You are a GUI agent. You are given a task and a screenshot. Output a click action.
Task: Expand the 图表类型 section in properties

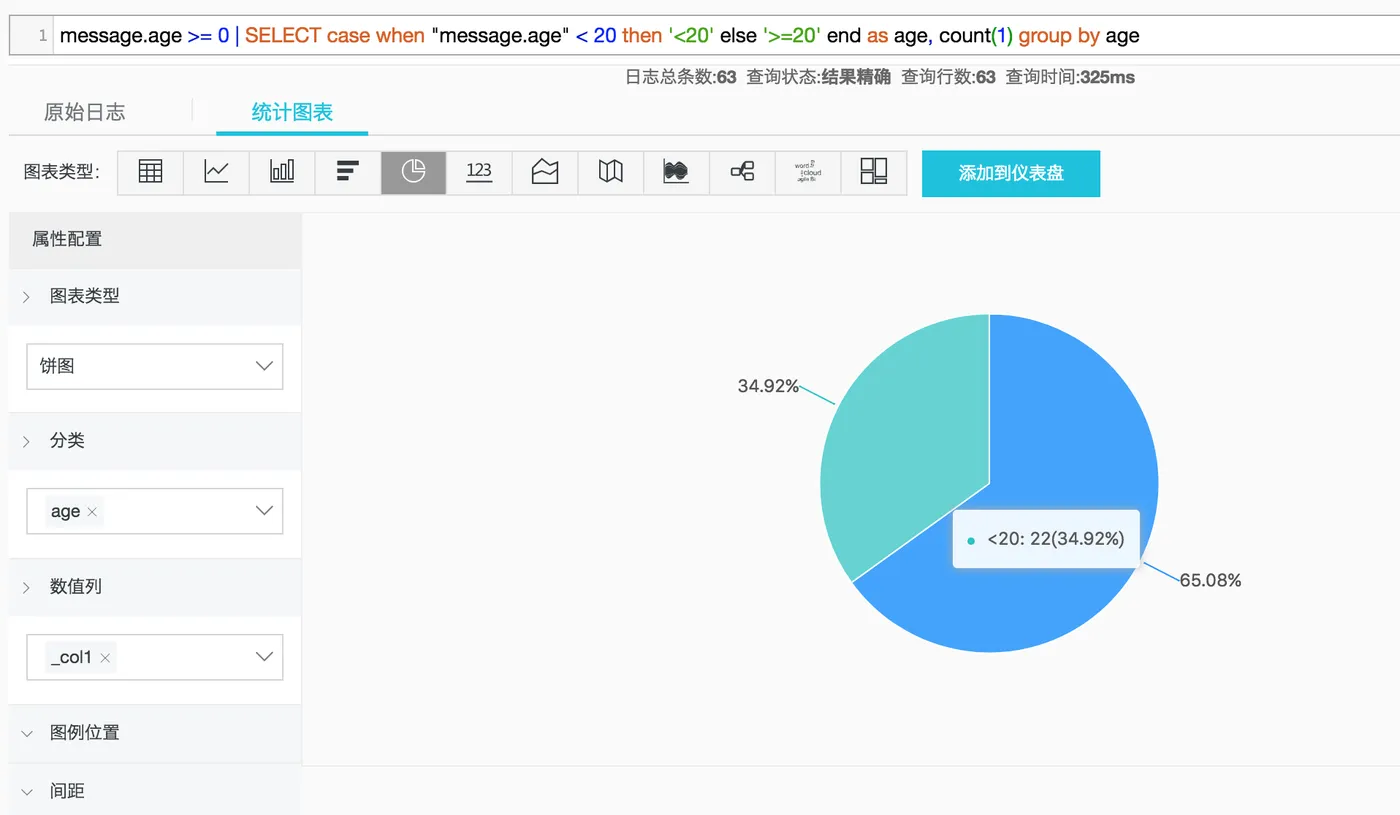[x=154, y=296]
